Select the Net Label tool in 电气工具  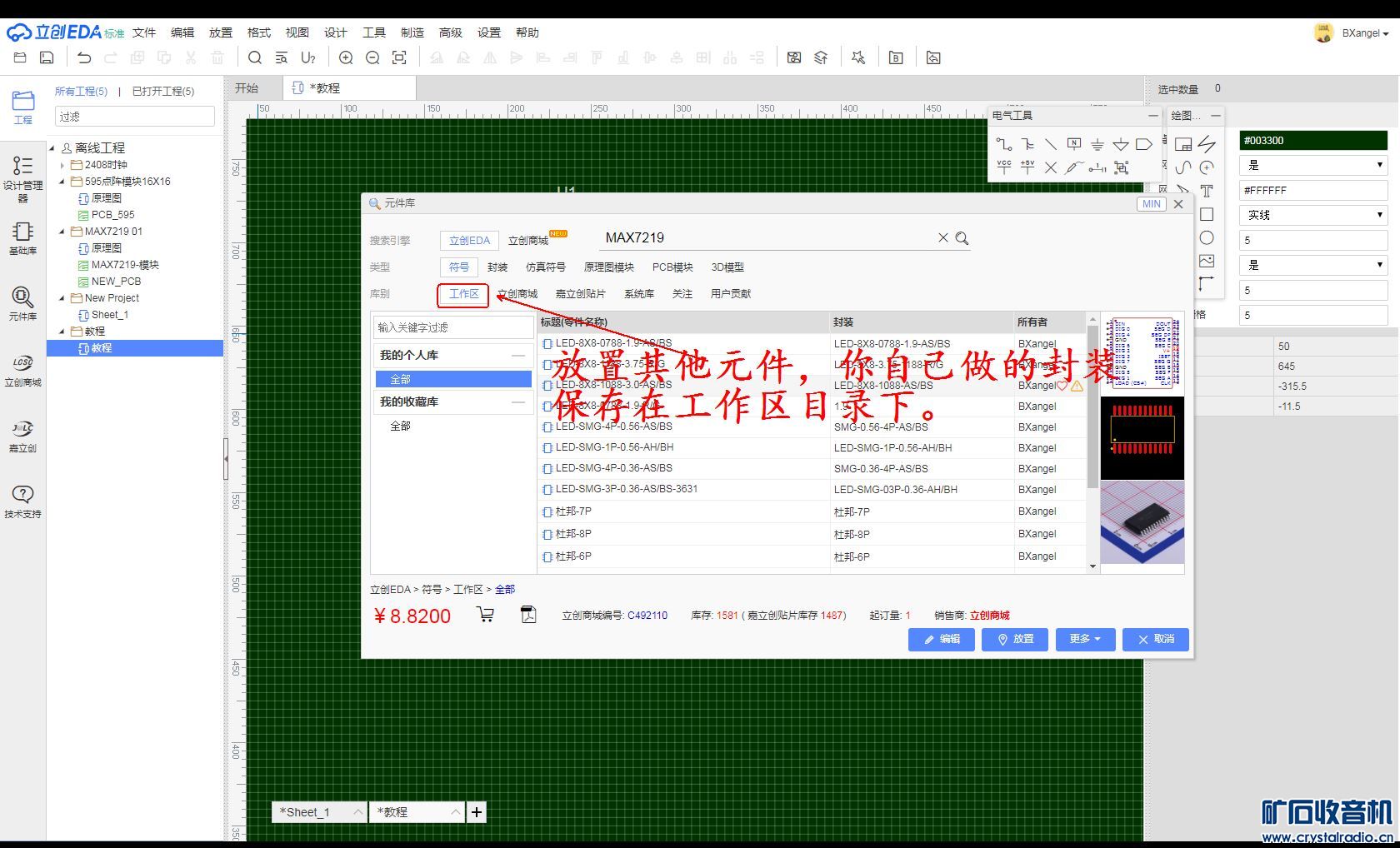pyautogui.click(x=1074, y=144)
